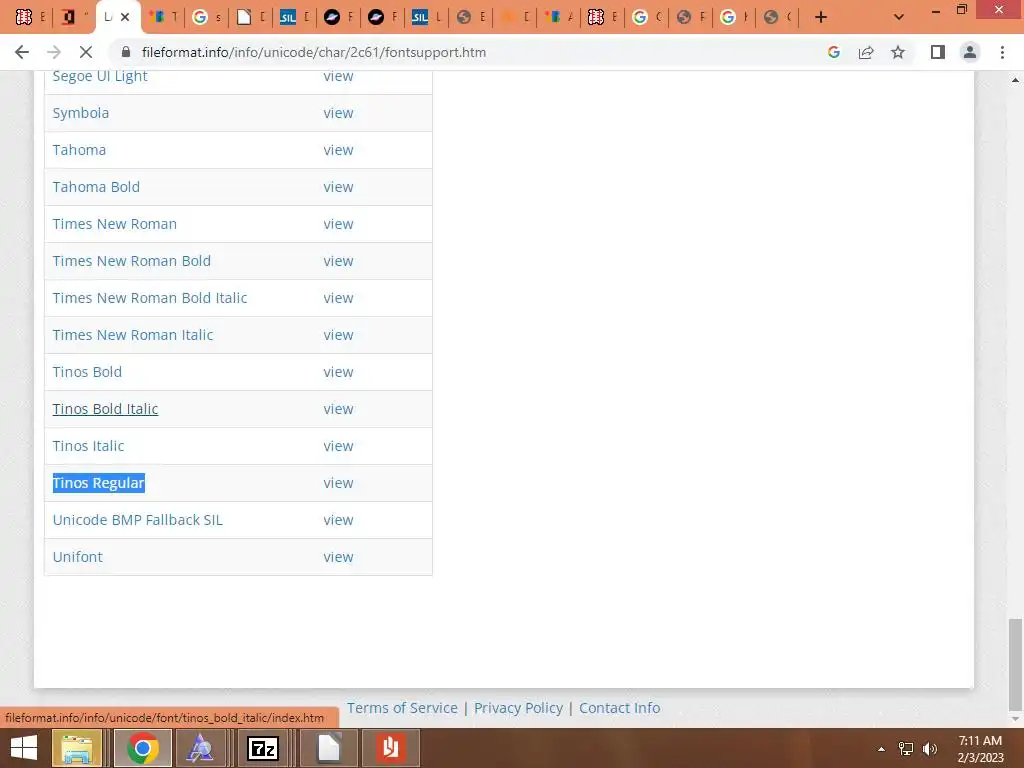Open the Tinos Bold font link

tap(88, 372)
